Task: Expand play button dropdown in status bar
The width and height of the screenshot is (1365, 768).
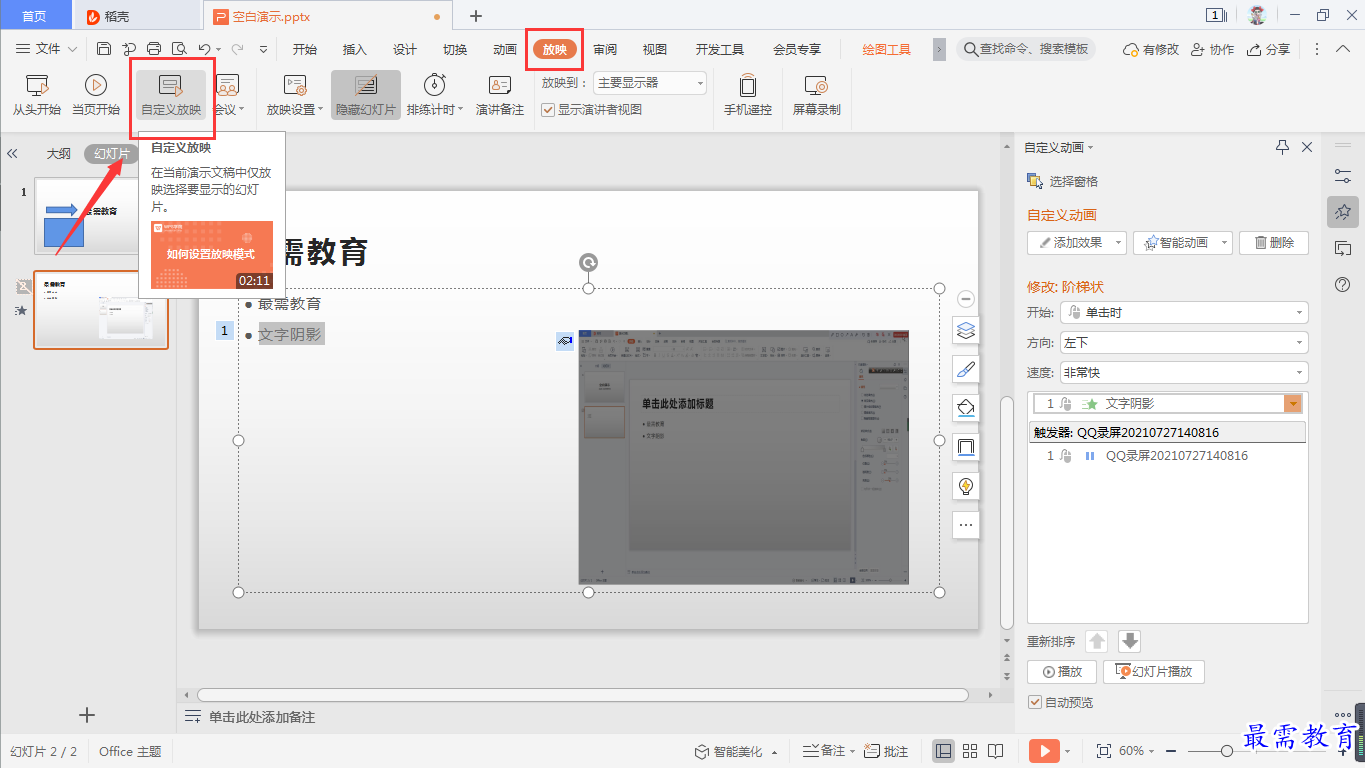Action: point(1068,751)
